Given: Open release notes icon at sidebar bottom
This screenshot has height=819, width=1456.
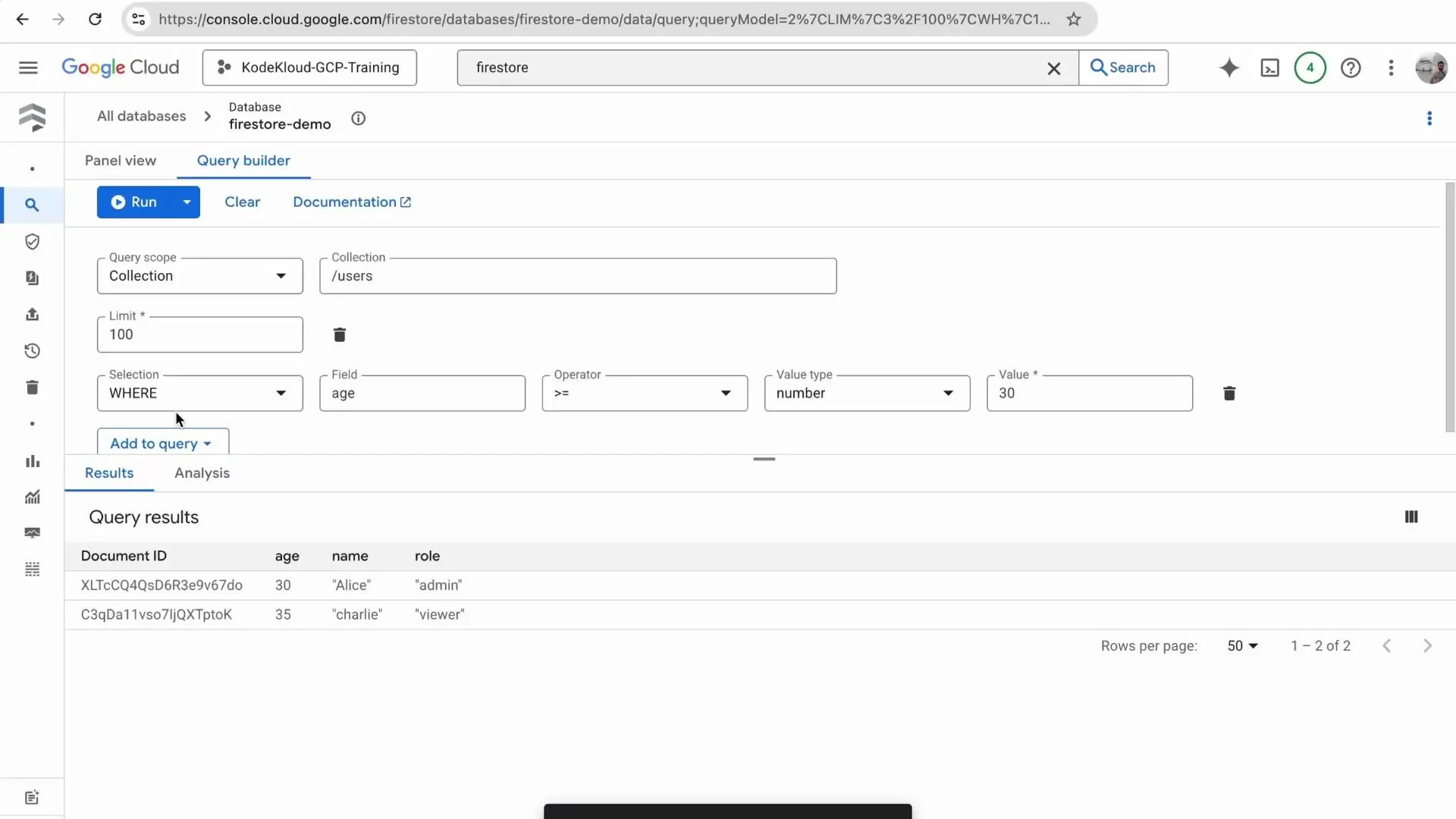Looking at the screenshot, I should (x=32, y=797).
